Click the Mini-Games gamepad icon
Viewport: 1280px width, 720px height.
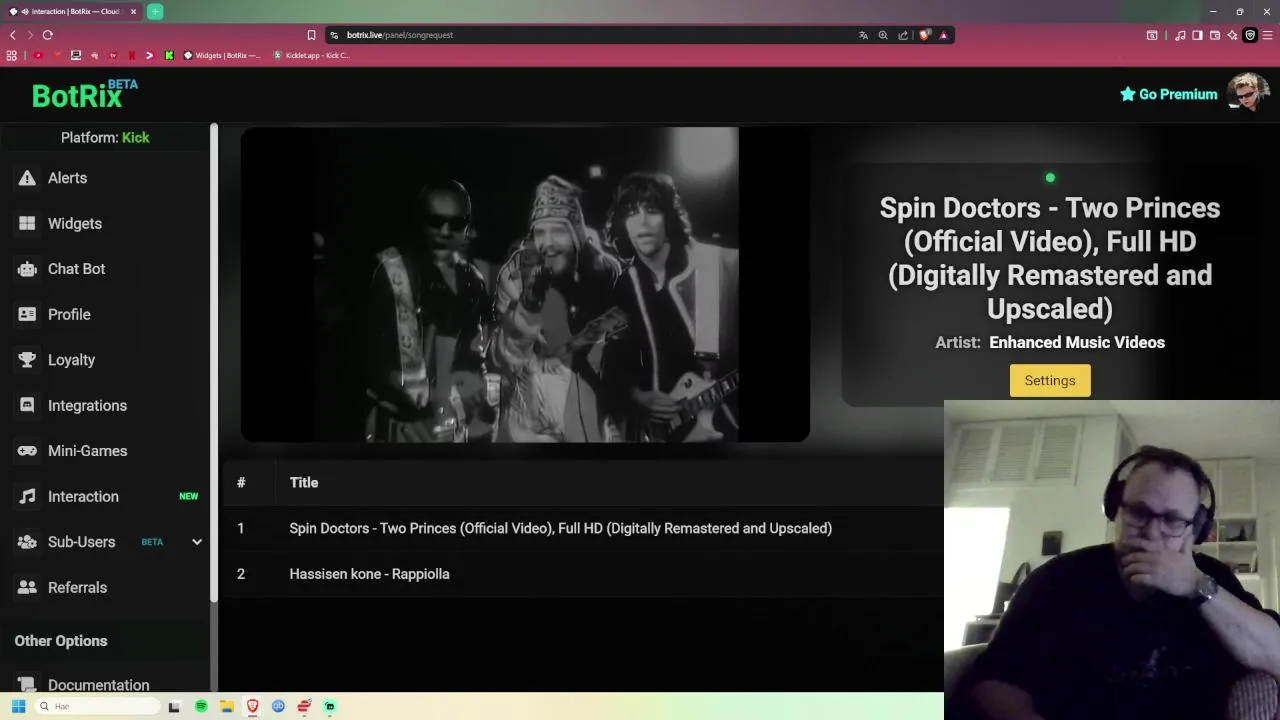point(27,451)
